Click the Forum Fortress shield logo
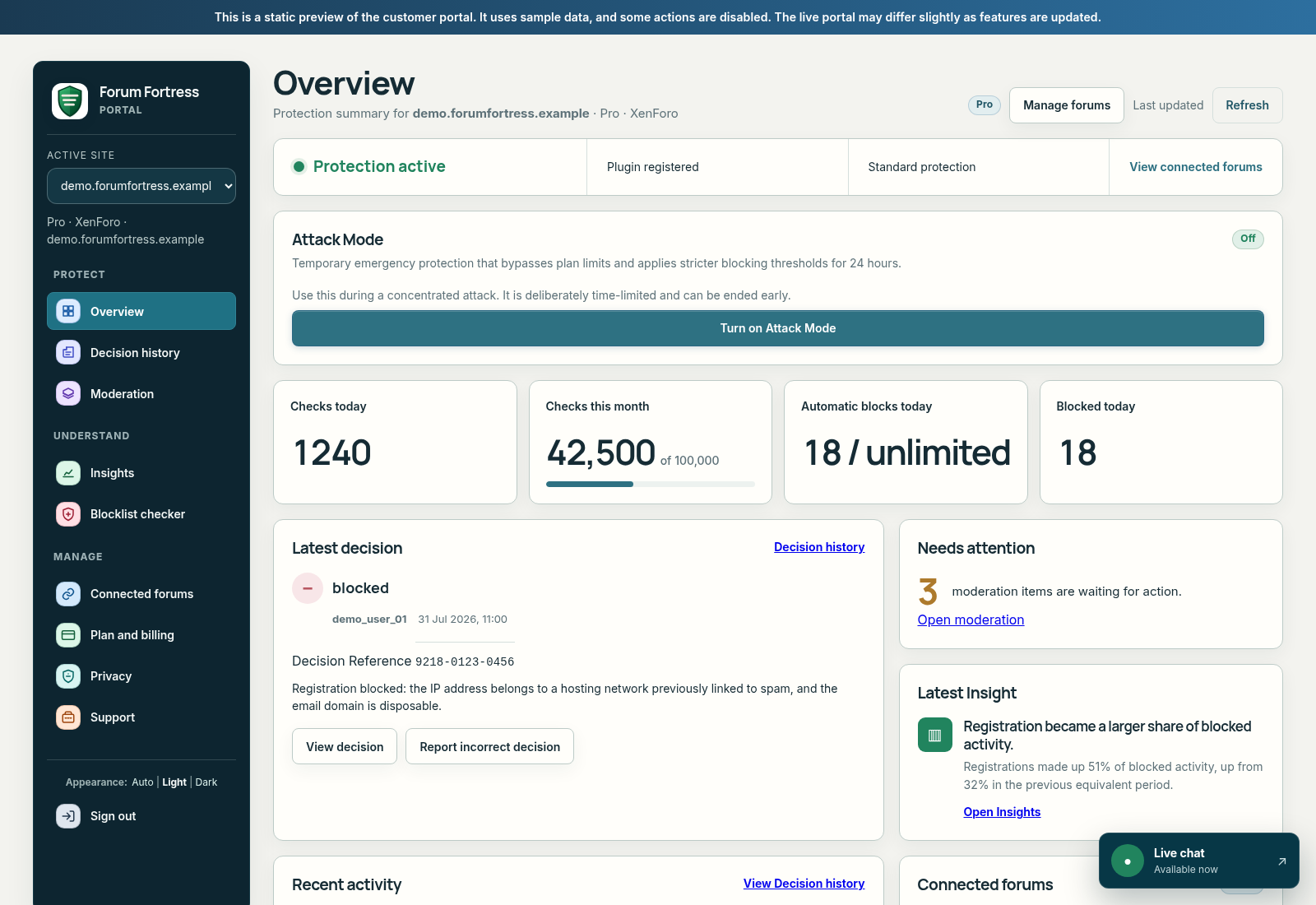 click(x=70, y=101)
